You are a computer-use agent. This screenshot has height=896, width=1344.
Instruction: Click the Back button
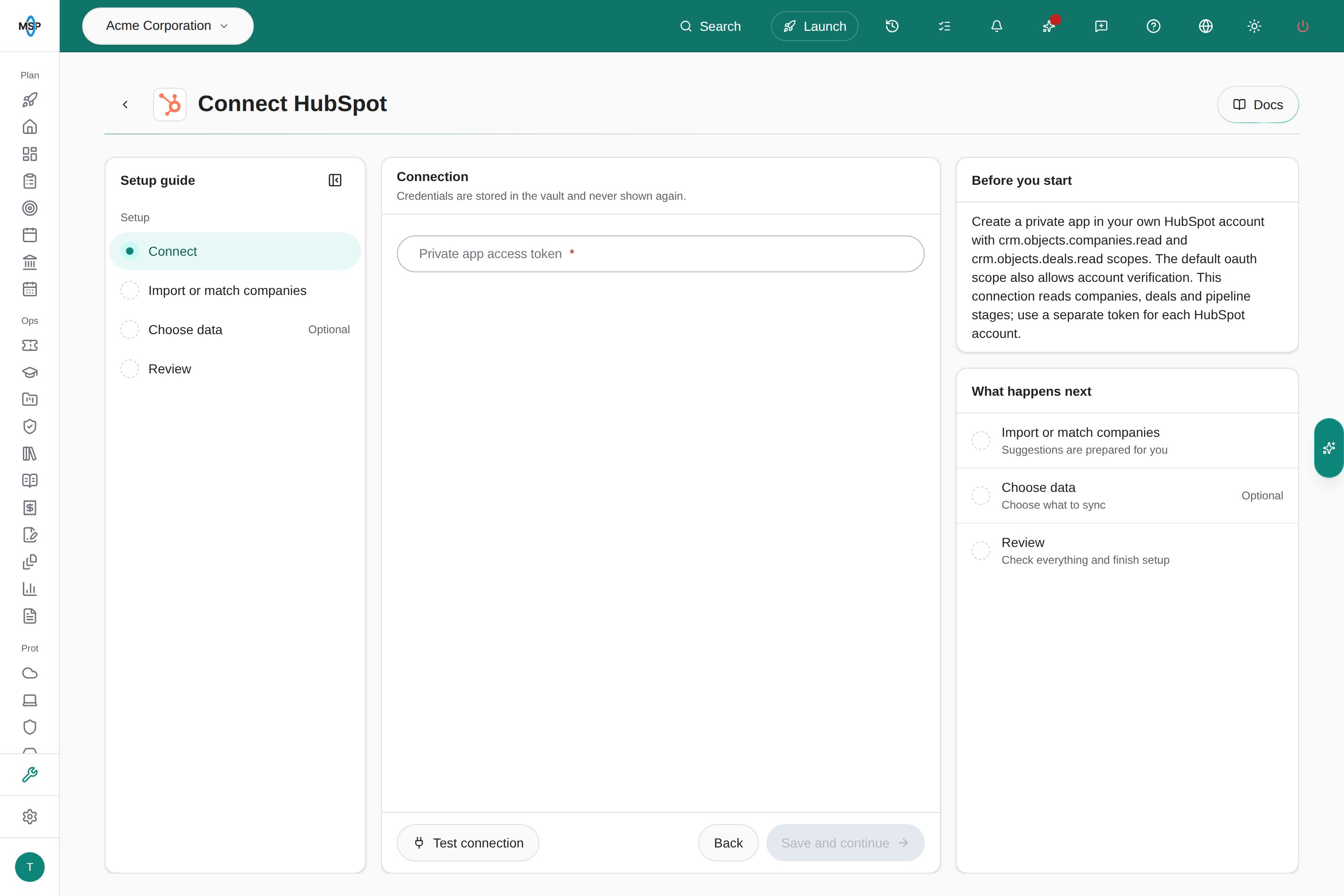(x=728, y=843)
